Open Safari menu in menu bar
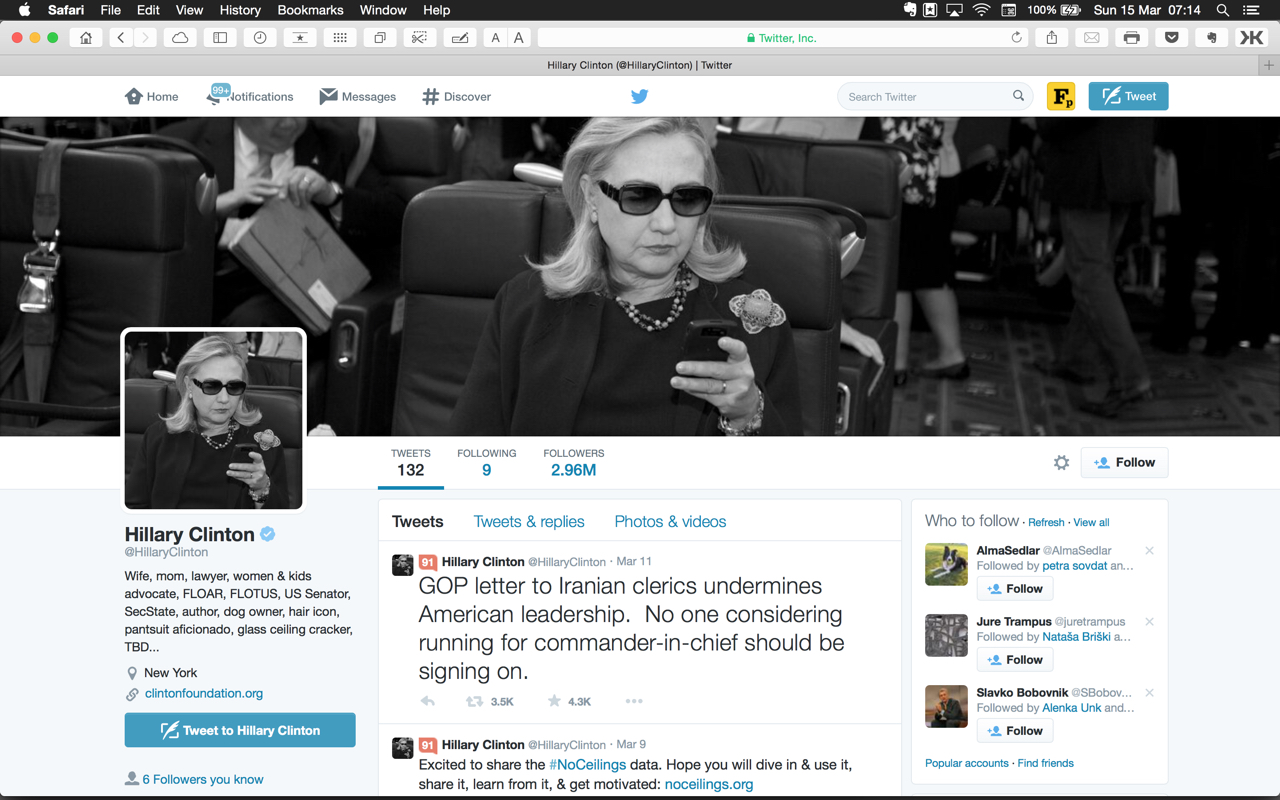 (x=66, y=10)
